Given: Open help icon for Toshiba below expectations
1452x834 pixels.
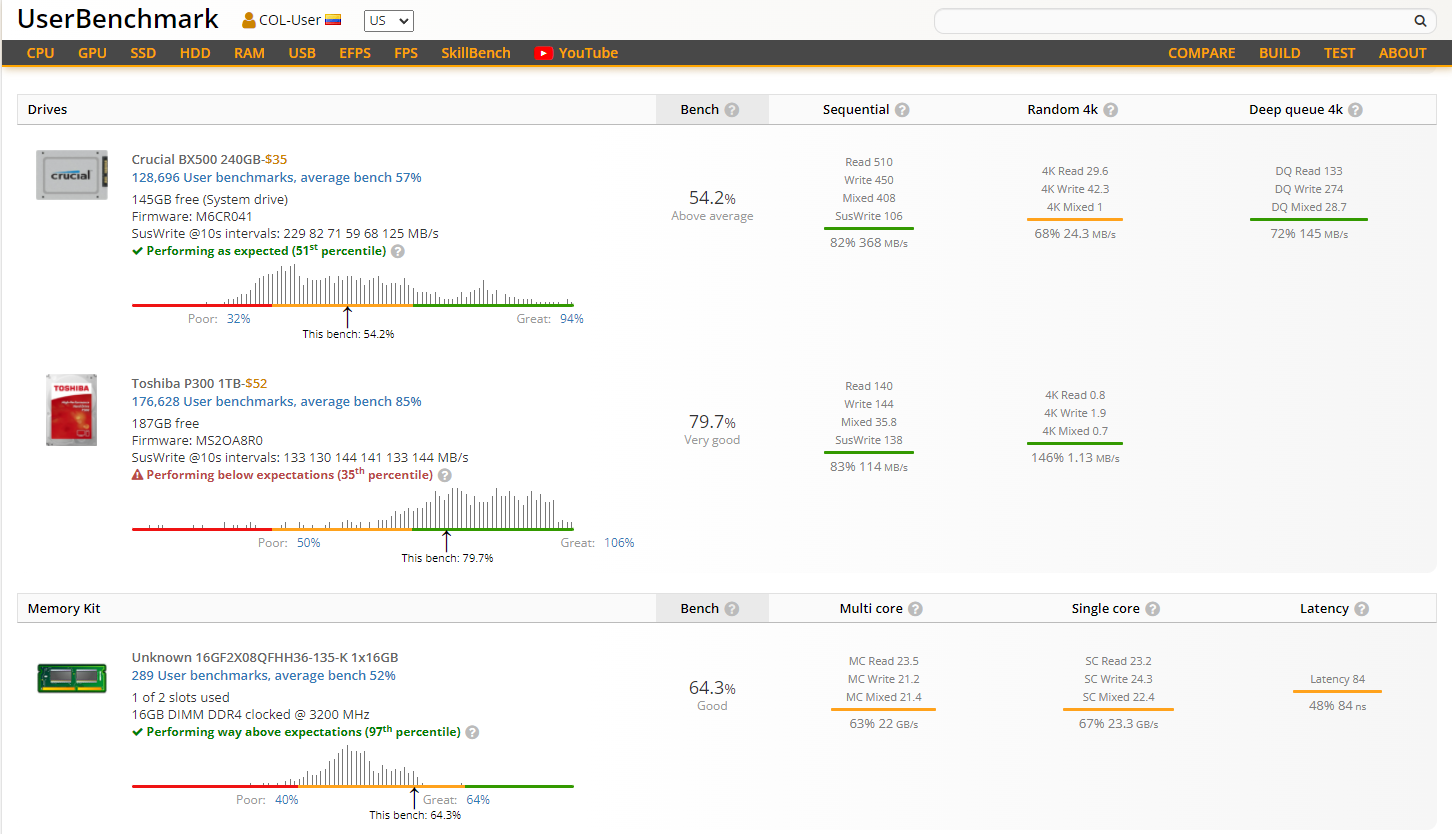Looking at the screenshot, I should pos(445,475).
